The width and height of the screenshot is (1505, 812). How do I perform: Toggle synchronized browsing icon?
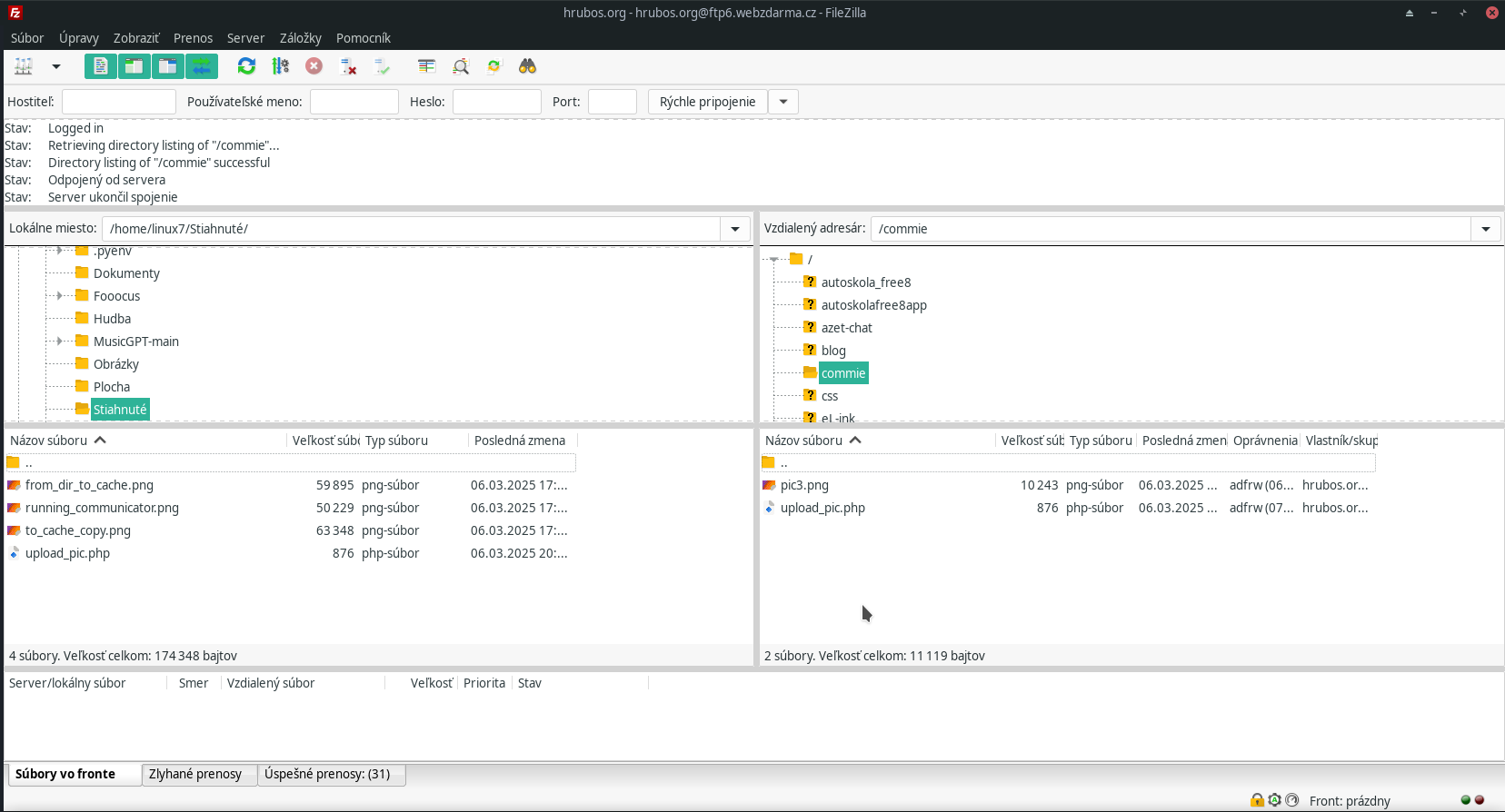click(x=493, y=66)
